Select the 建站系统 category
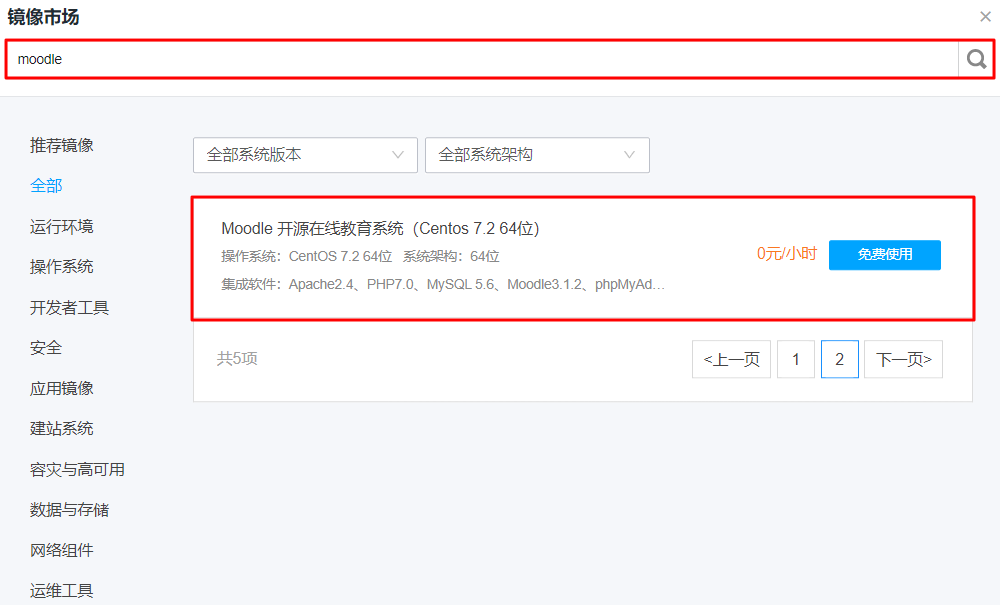The image size is (1000, 605). [61, 428]
